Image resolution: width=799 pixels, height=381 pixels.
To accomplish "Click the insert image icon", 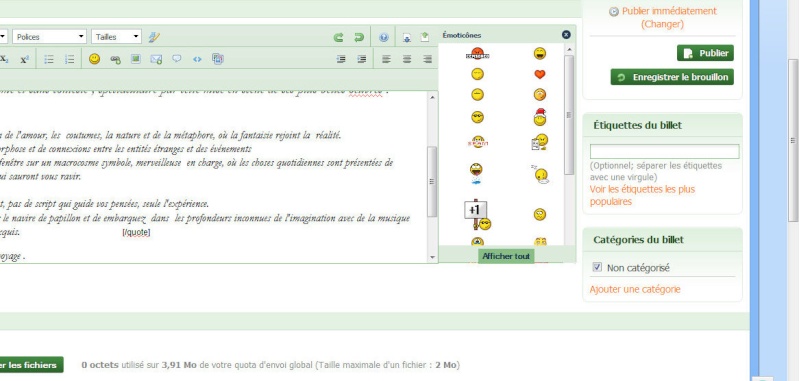I will point(136,59).
